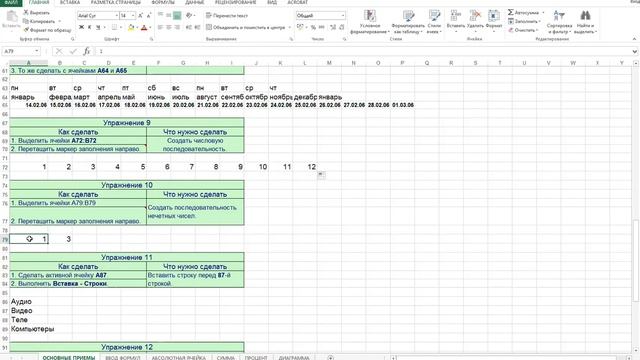640x360 pixels.
Task: Open the РАЗМЕТКА СТРАНИЦЫ ribbon tab
Action: 115,2
